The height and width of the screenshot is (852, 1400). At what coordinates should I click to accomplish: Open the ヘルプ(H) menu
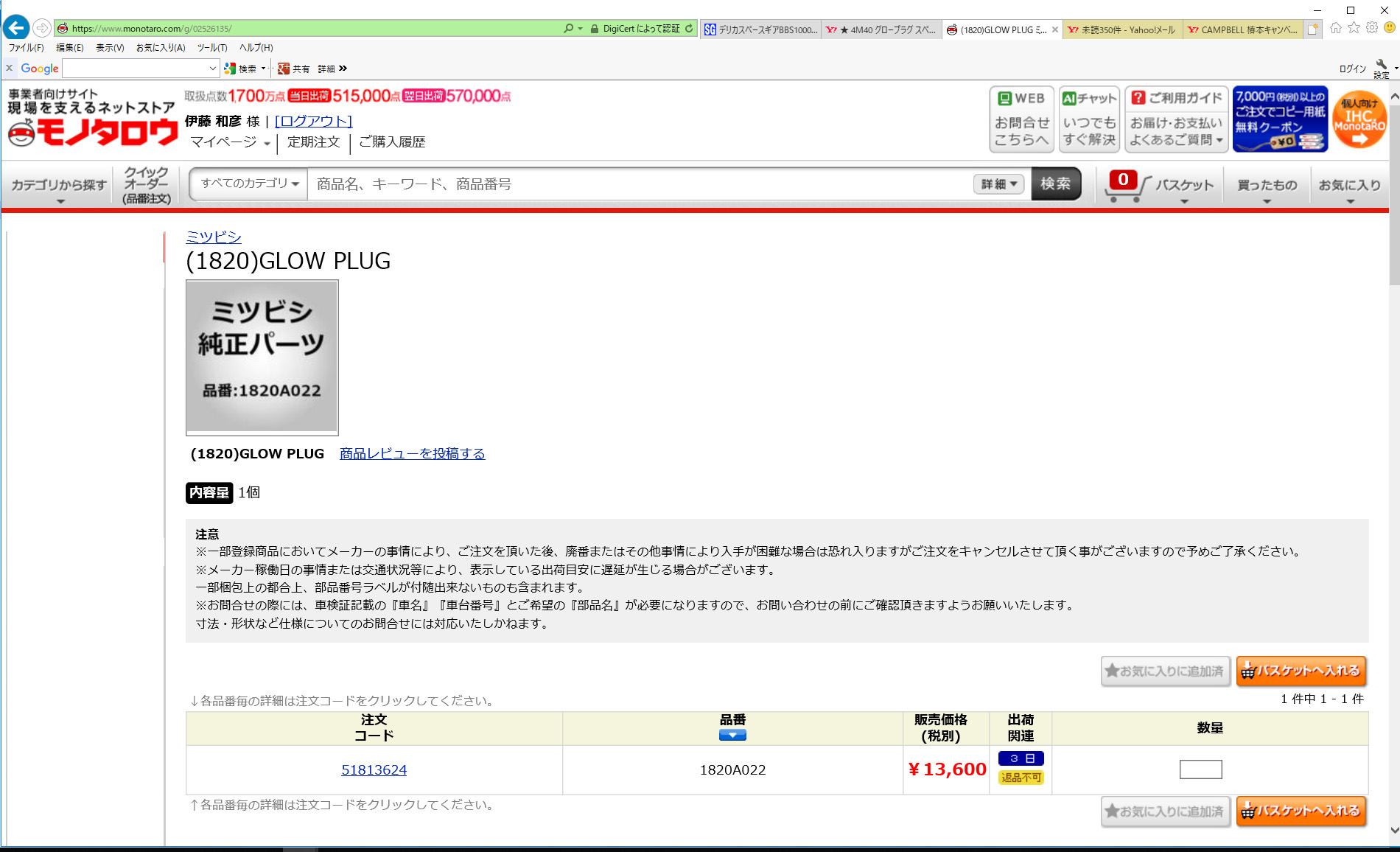pos(256,48)
